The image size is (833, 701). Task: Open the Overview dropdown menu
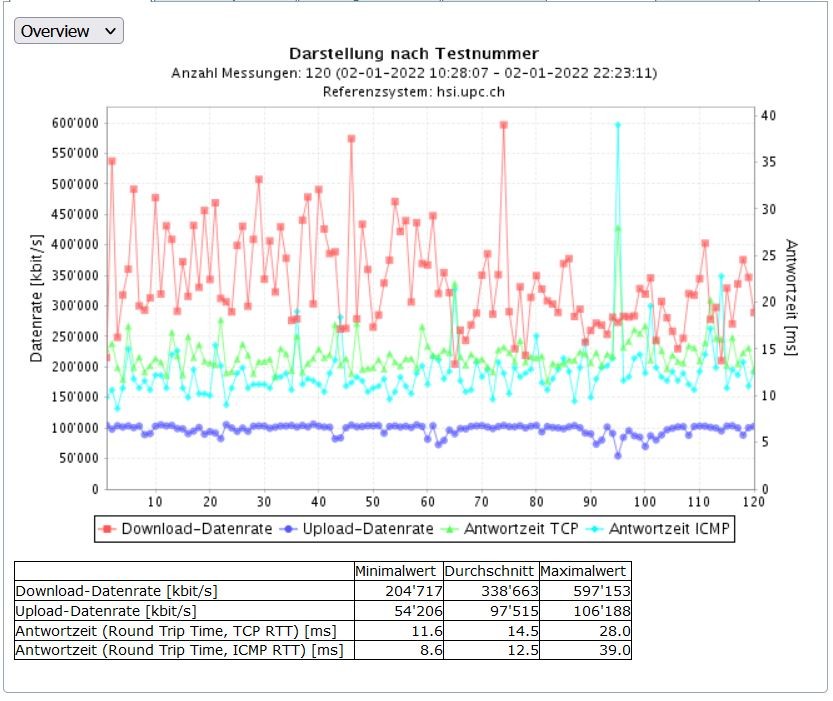(x=68, y=31)
